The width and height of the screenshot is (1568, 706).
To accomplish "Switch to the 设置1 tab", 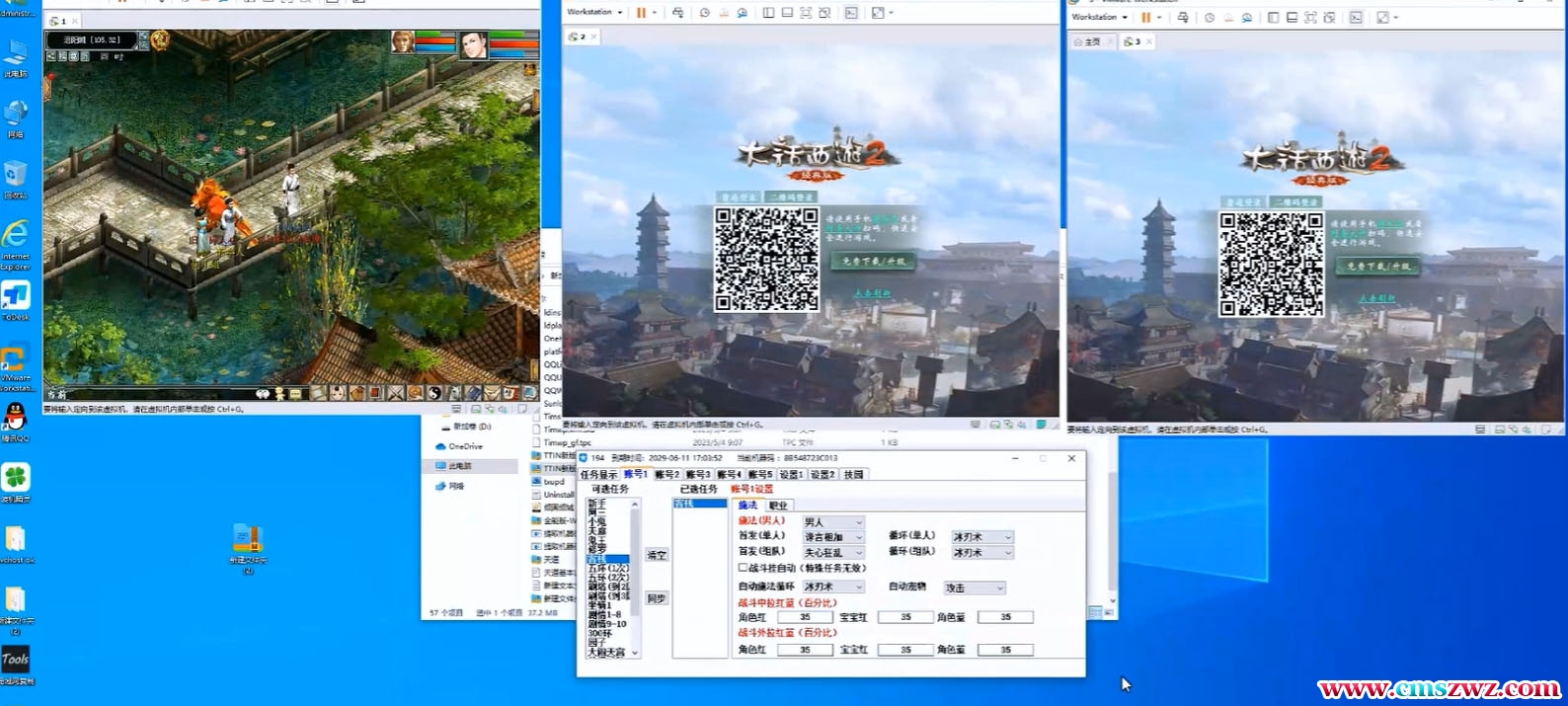I will [x=791, y=475].
